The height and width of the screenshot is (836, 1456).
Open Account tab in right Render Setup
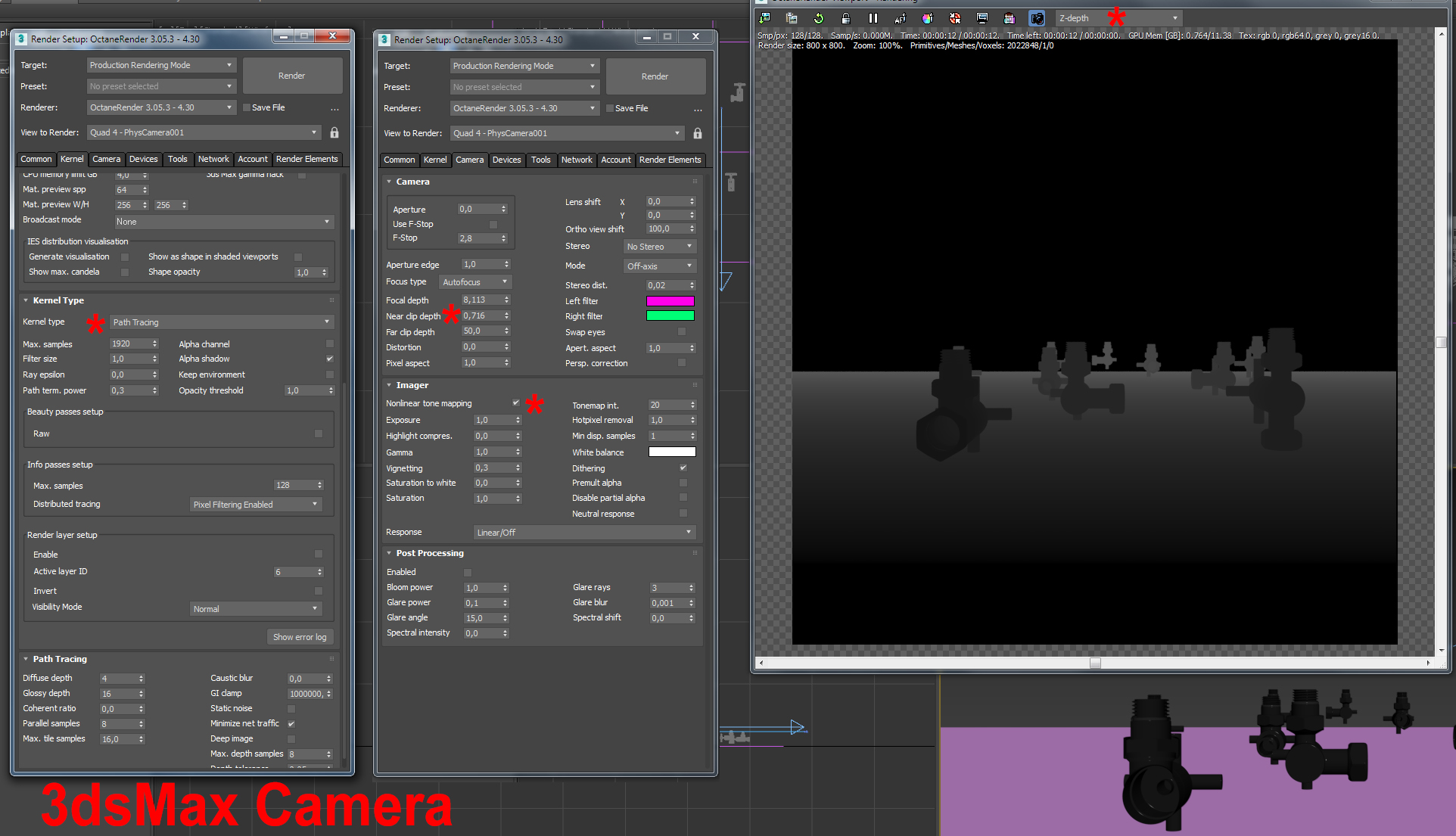click(616, 160)
